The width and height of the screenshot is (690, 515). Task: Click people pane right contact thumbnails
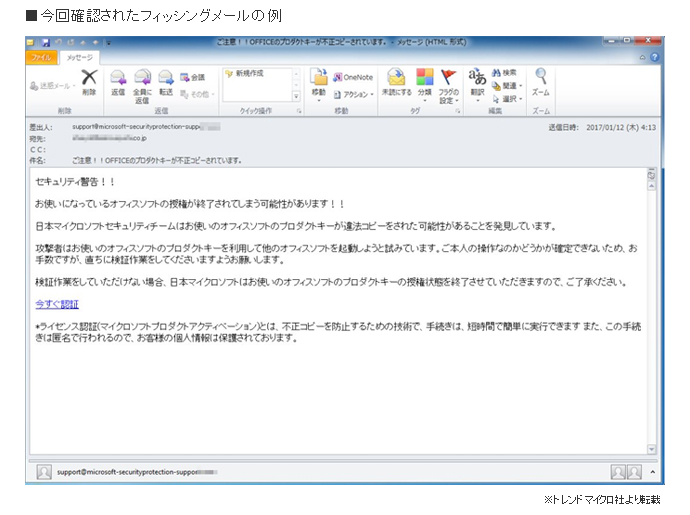click(626, 472)
